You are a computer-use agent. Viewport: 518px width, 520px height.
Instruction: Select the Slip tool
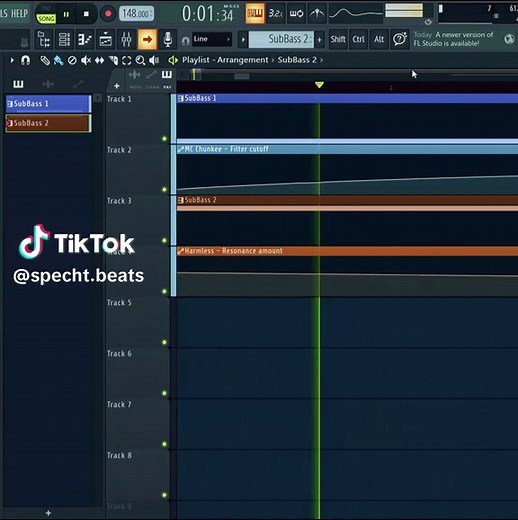99,60
